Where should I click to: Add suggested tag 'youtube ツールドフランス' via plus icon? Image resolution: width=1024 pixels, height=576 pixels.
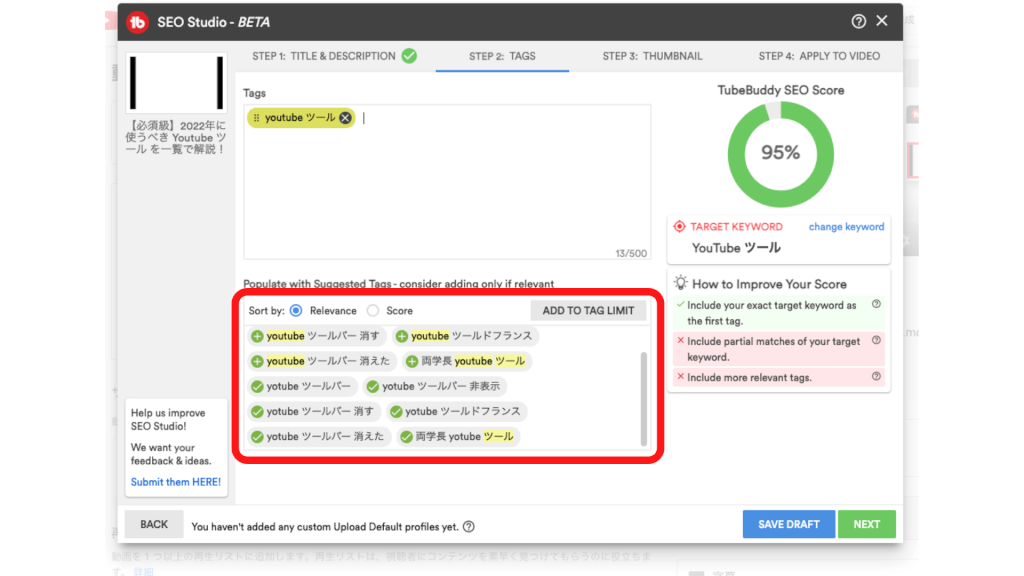click(402, 336)
